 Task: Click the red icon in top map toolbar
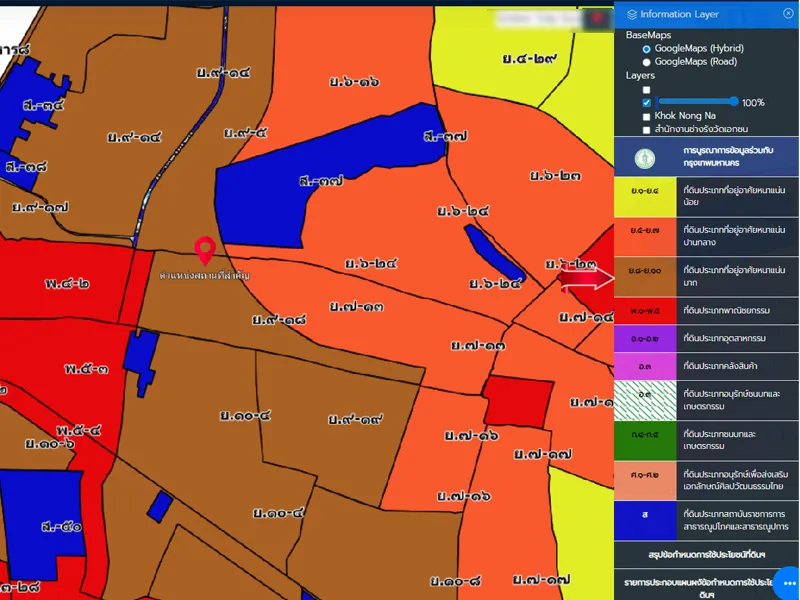[598, 18]
